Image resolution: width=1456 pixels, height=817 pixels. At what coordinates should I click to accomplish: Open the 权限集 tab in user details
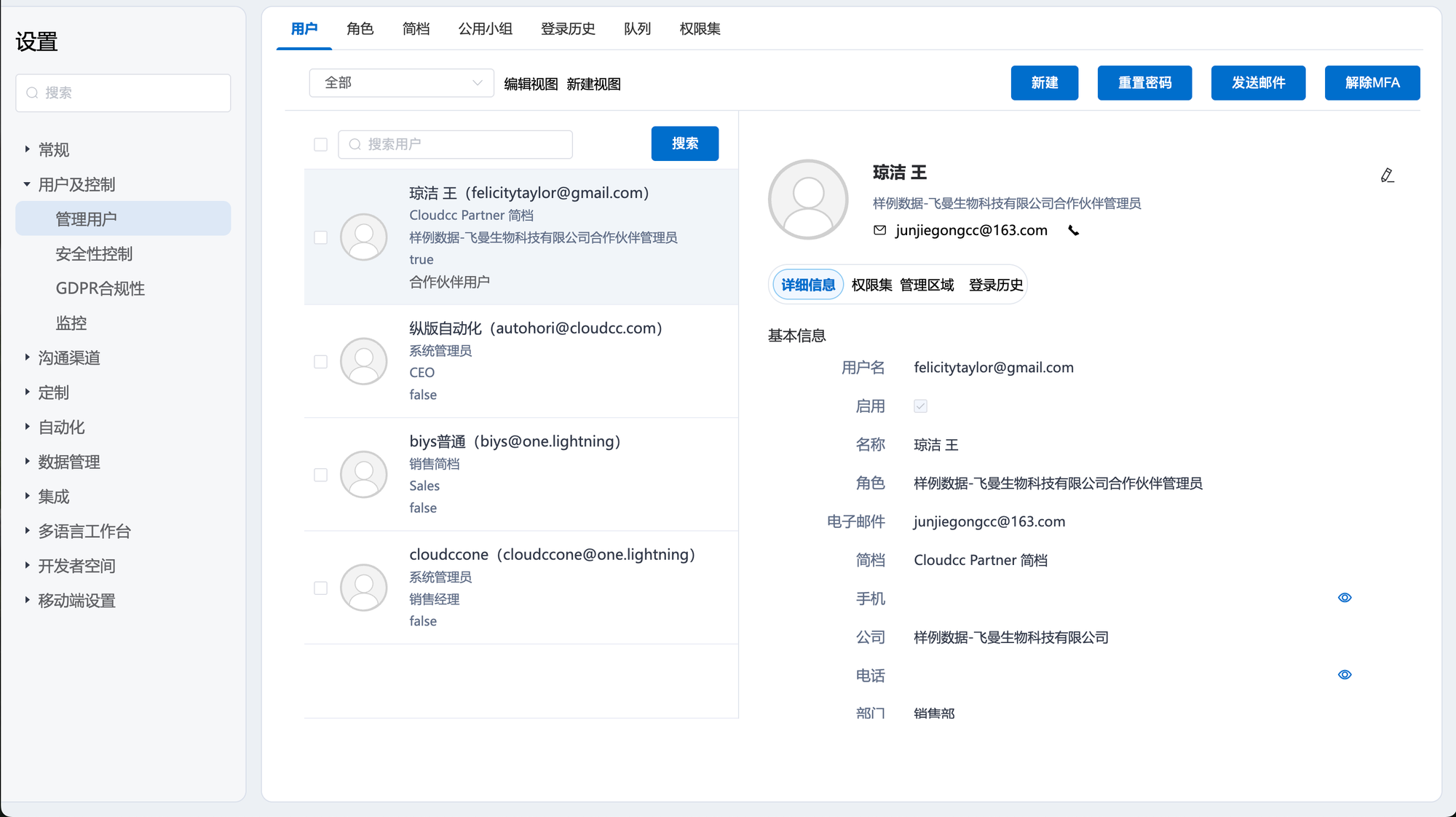pos(871,285)
